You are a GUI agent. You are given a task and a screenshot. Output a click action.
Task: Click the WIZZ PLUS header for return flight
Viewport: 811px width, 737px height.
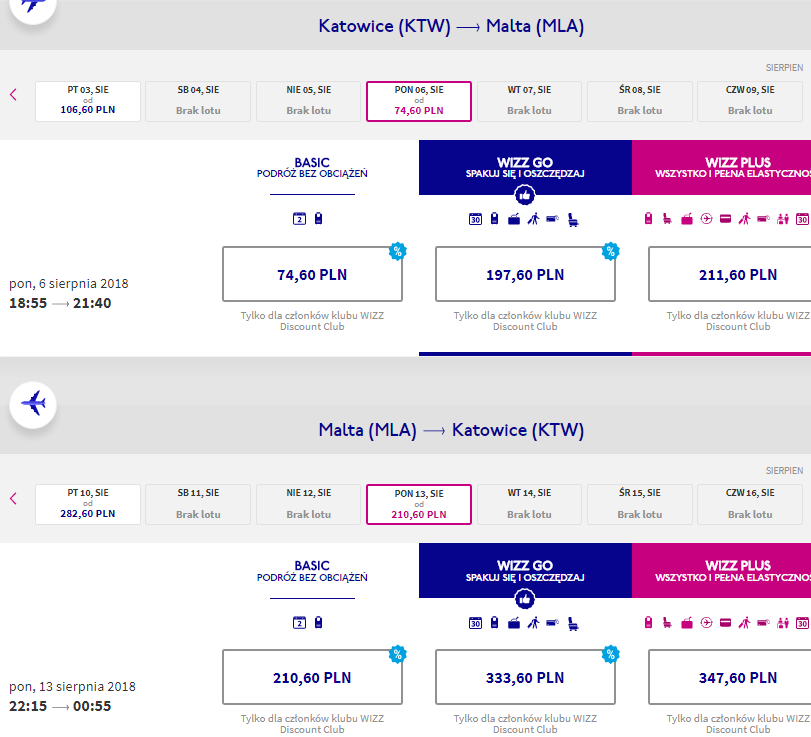tap(722, 570)
